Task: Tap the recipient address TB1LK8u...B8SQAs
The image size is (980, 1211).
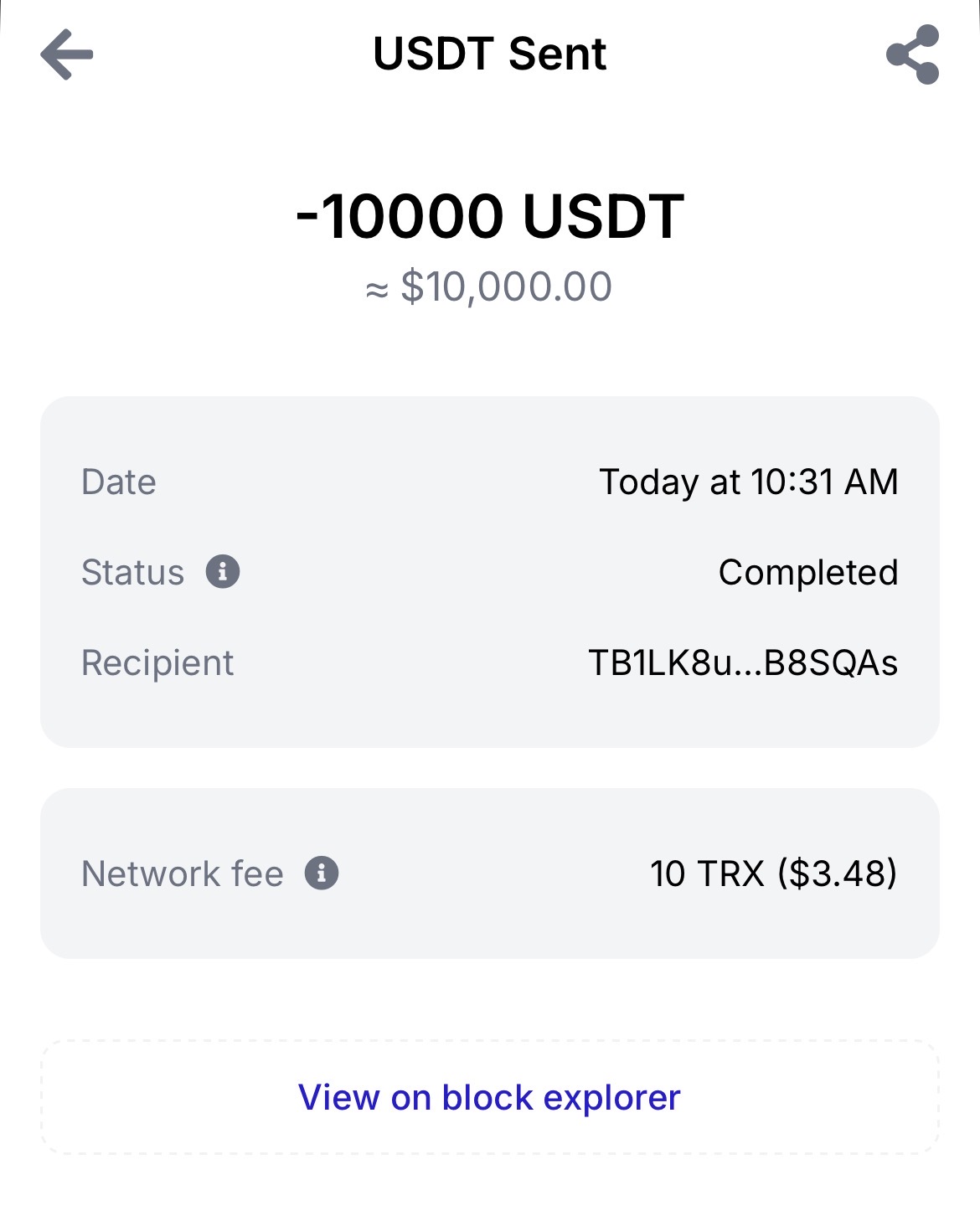Action: pyautogui.click(x=743, y=662)
